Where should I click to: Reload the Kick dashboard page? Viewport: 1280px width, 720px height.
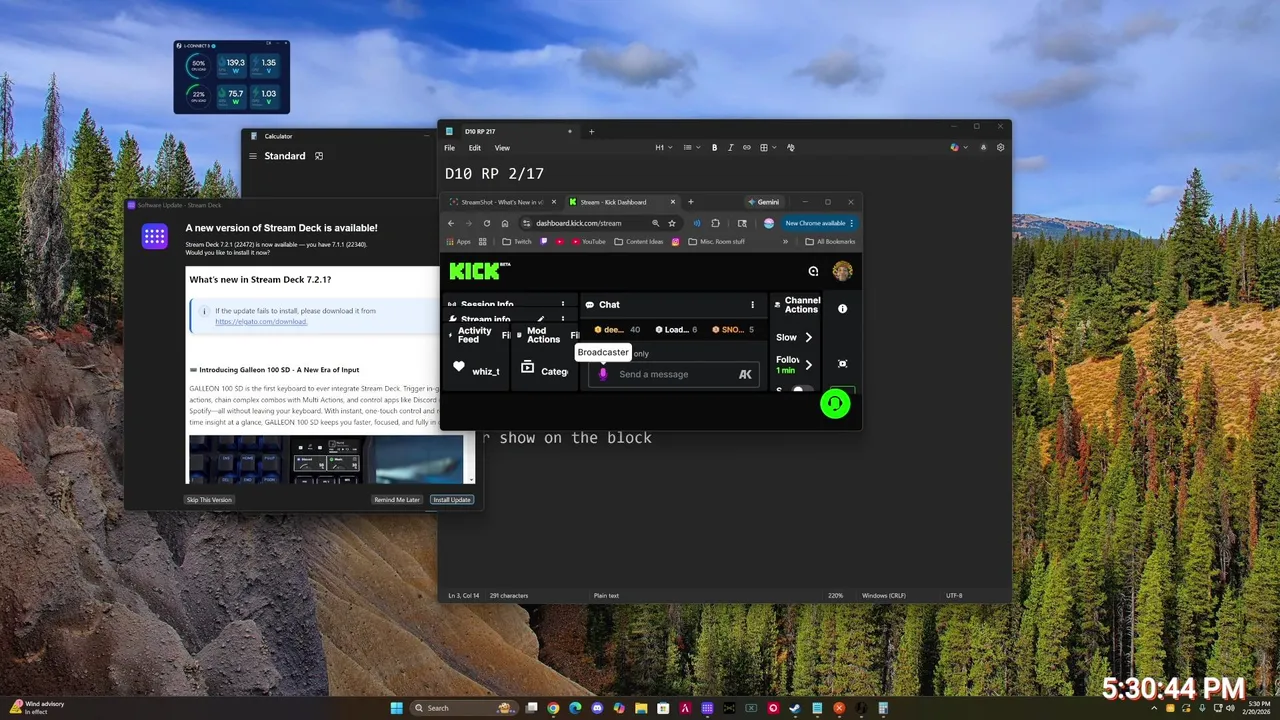click(x=487, y=223)
